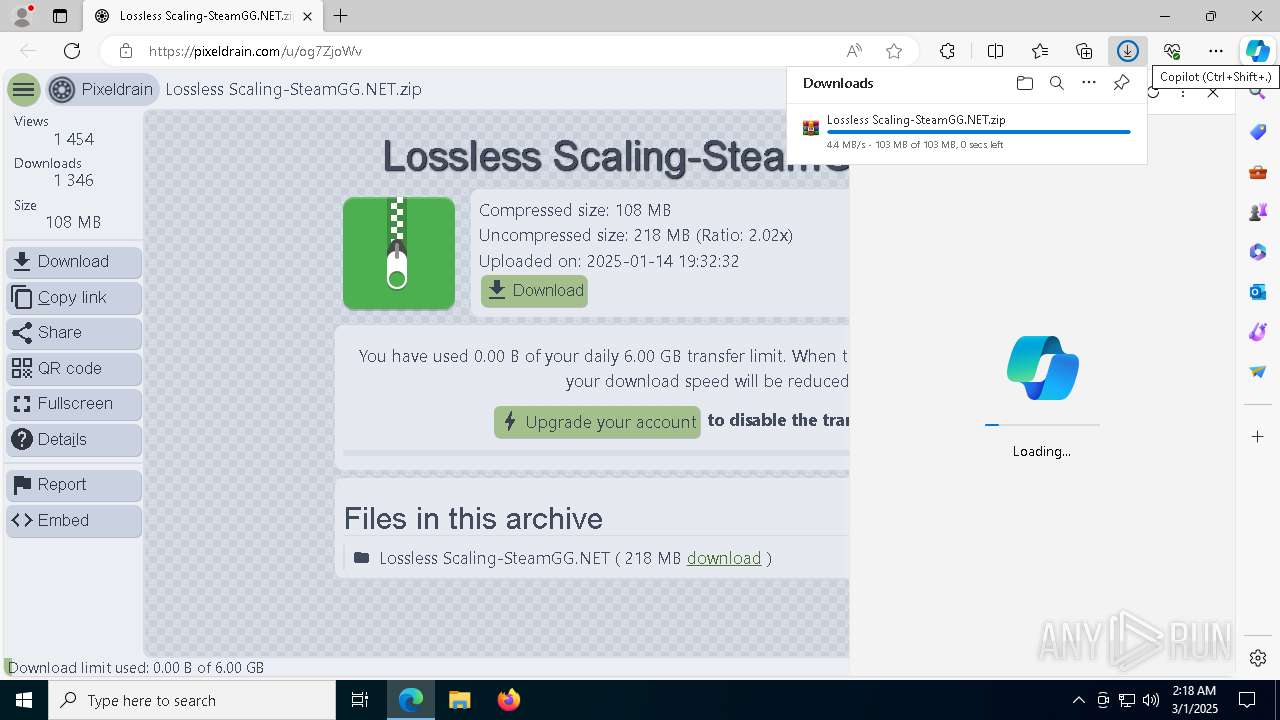Image resolution: width=1280 pixels, height=720 pixels.
Task: Open Collections icon
Action: tap(1084, 51)
